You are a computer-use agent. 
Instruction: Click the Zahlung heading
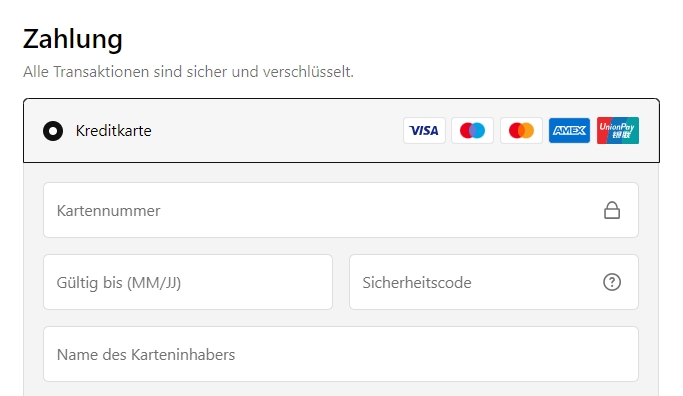[73, 39]
